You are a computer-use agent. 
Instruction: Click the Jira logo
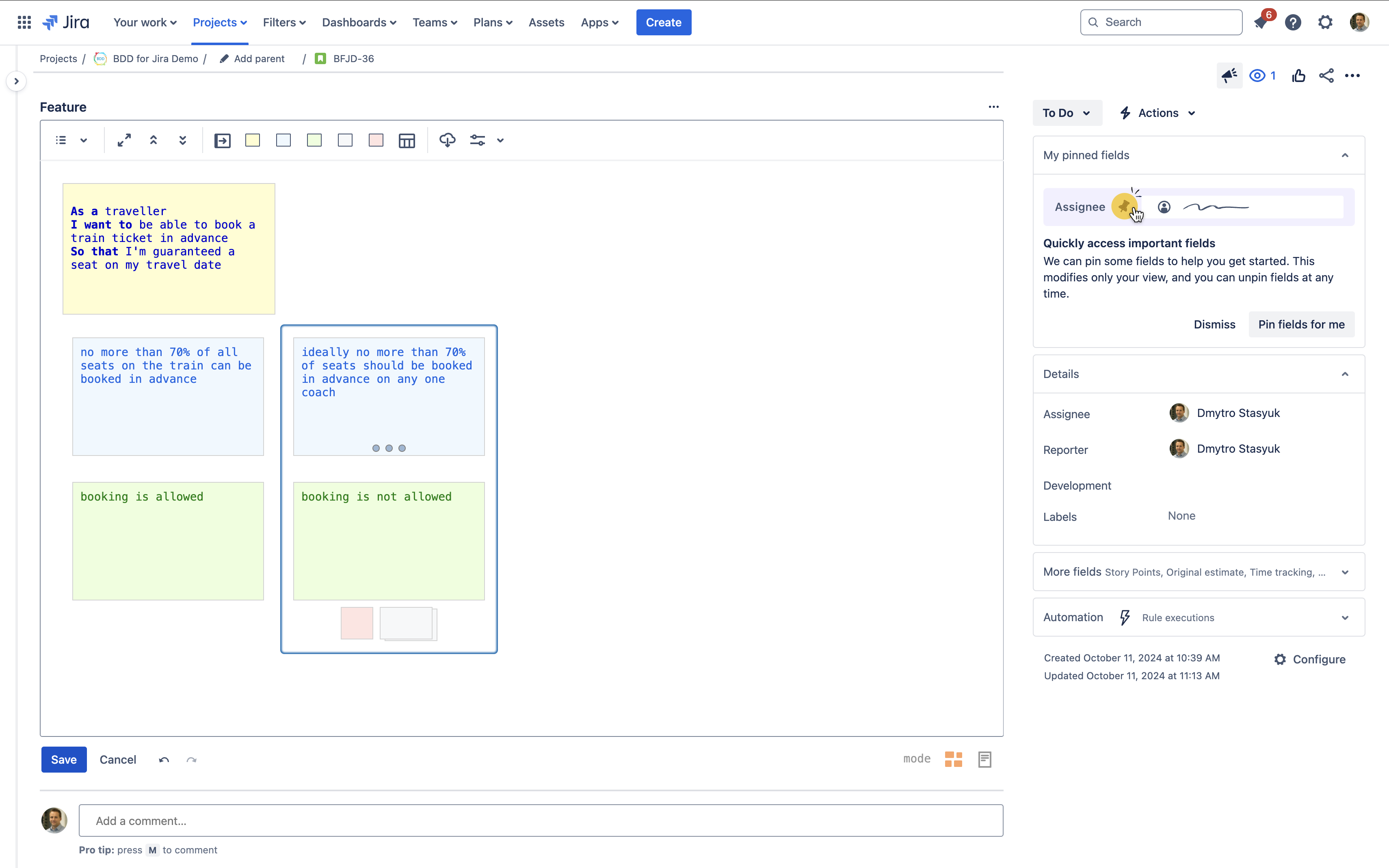66,22
